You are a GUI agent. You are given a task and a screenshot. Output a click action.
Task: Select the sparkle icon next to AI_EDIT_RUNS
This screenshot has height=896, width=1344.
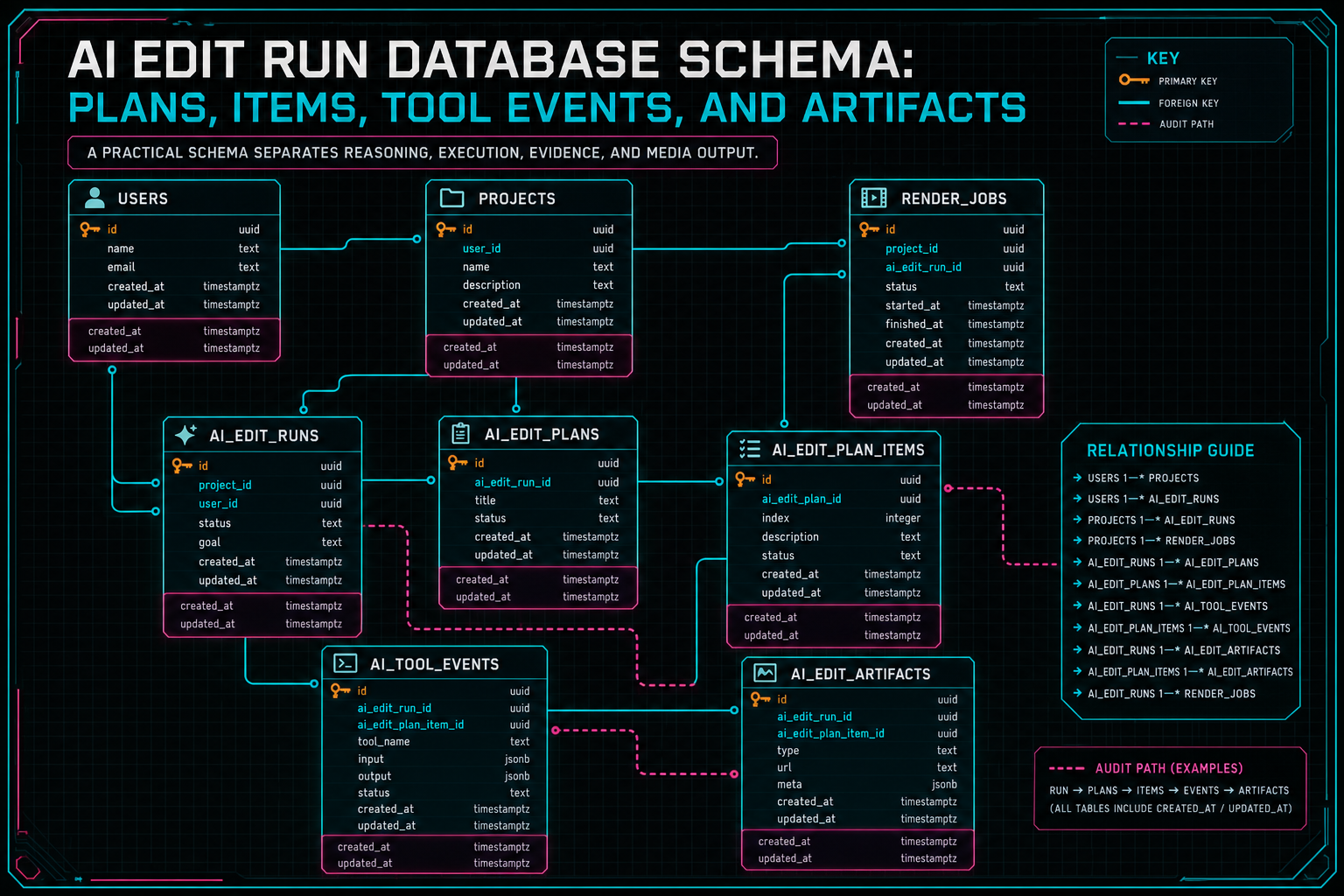[185, 435]
